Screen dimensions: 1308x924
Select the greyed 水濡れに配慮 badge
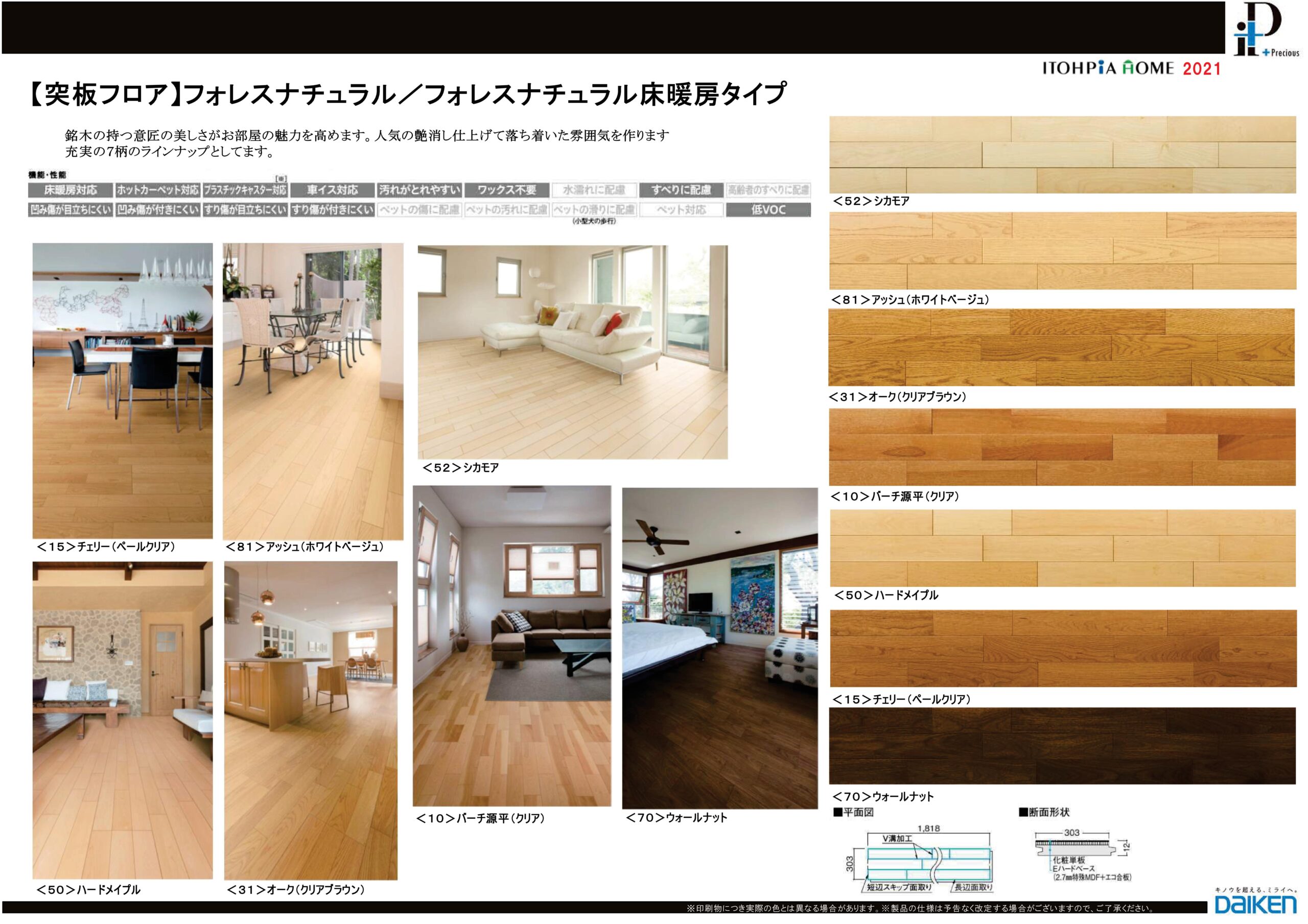pyautogui.click(x=594, y=191)
